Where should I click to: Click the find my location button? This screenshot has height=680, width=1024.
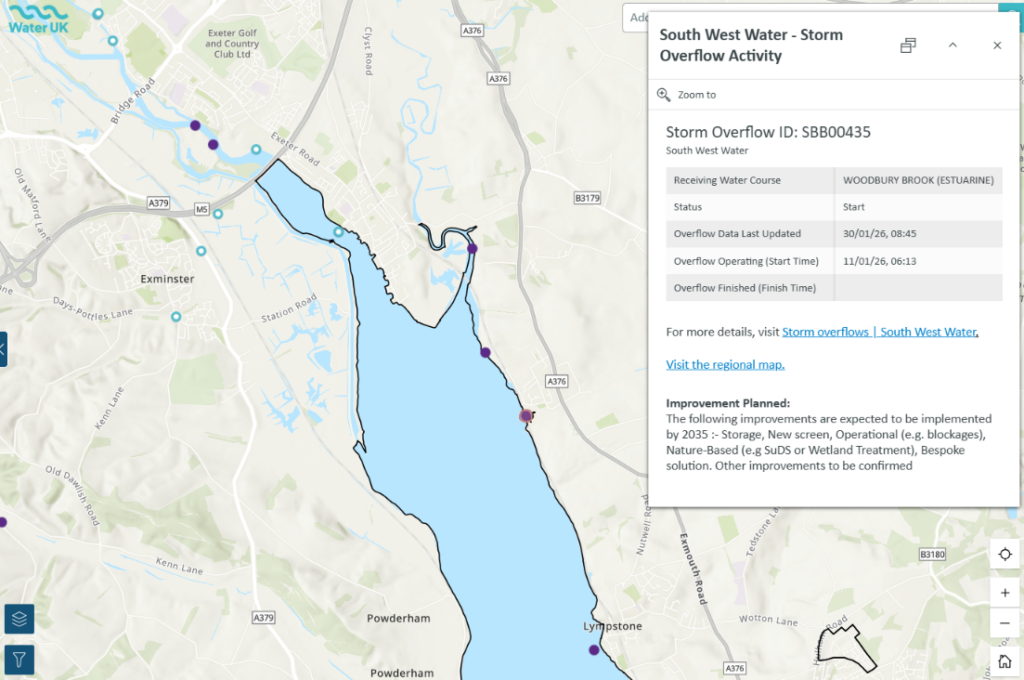pyautogui.click(x=1004, y=554)
